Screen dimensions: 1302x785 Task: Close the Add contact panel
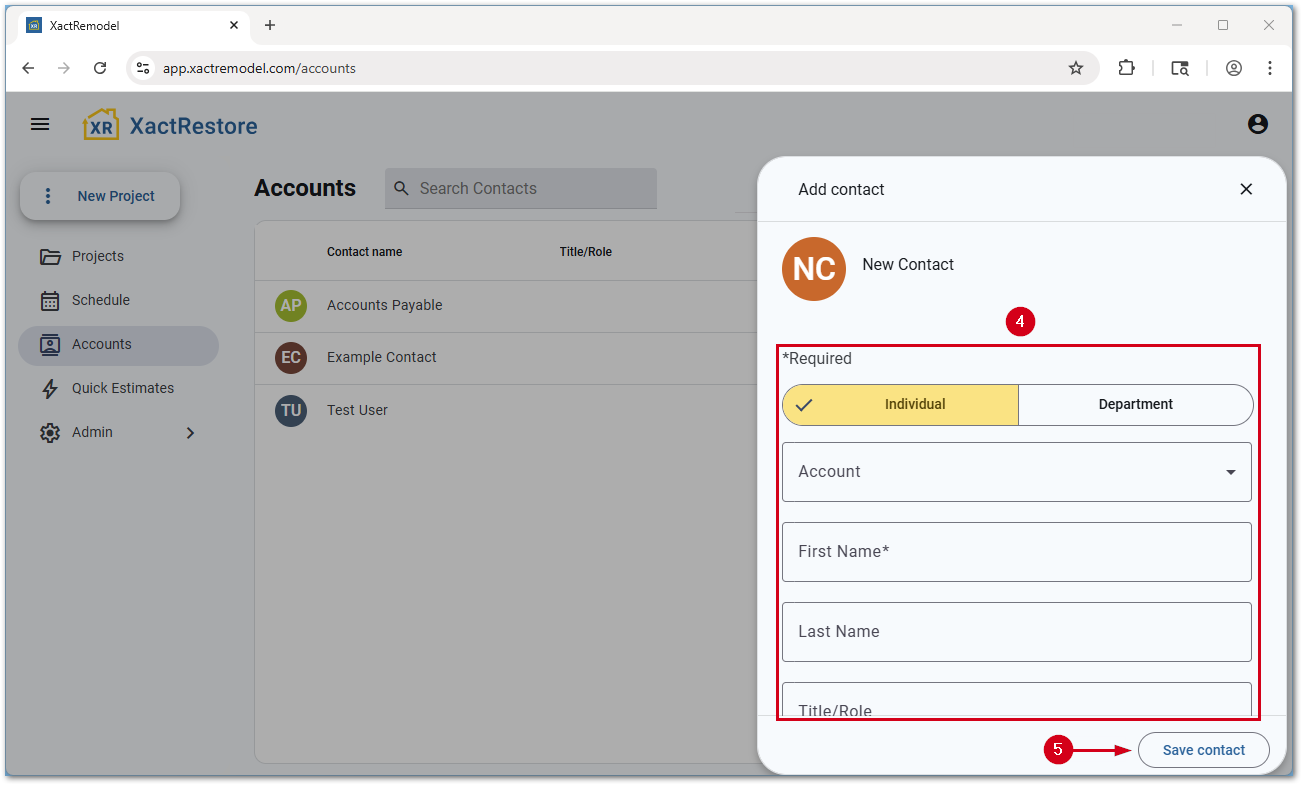pos(1246,189)
